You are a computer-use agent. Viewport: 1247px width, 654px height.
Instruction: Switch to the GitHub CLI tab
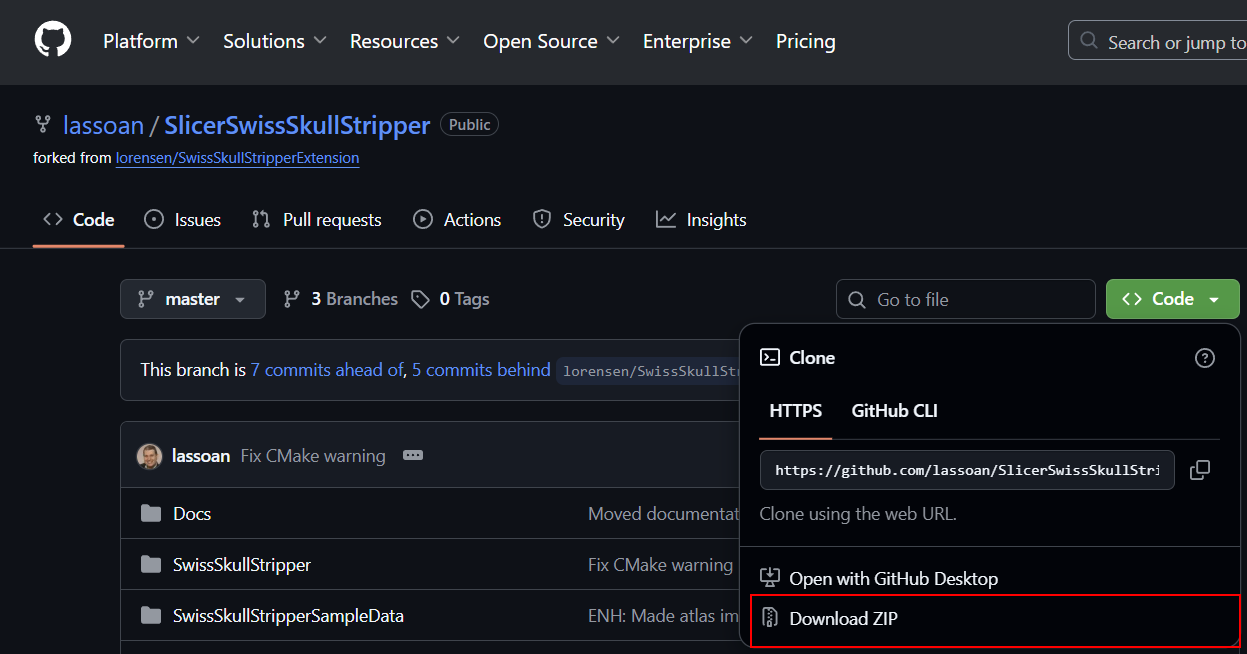pos(894,411)
